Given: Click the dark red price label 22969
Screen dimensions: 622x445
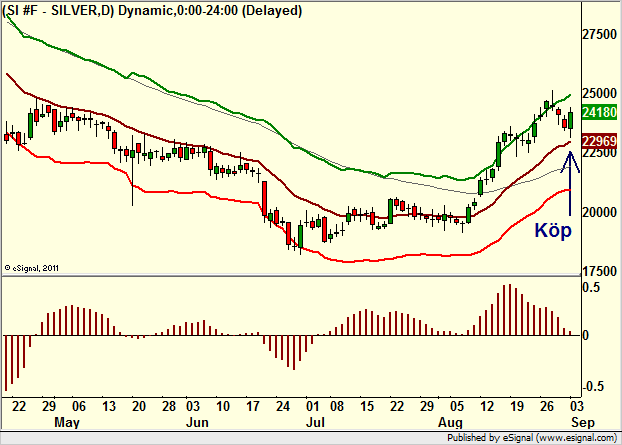Looking at the screenshot, I should (599, 141).
